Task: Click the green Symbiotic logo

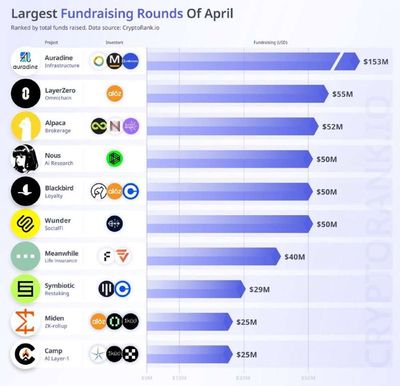Action: [25, 289]
